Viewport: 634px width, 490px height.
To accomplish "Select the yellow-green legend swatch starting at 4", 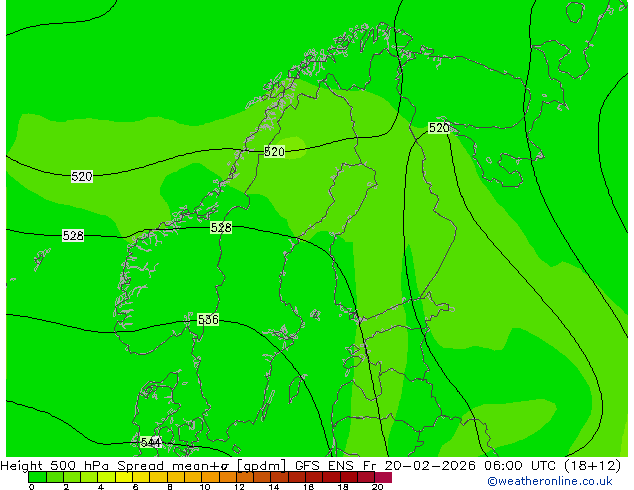I will pyautogui.click(x=107, y=477).
